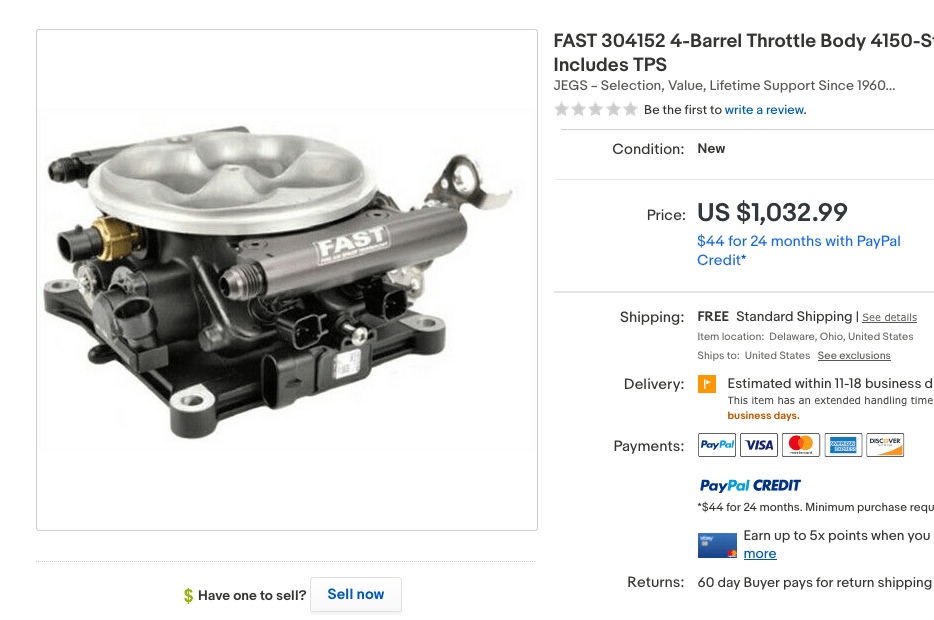Click the orange delivery flag icon
This screenshot has height=620, width=934.
tap(707, 384)
